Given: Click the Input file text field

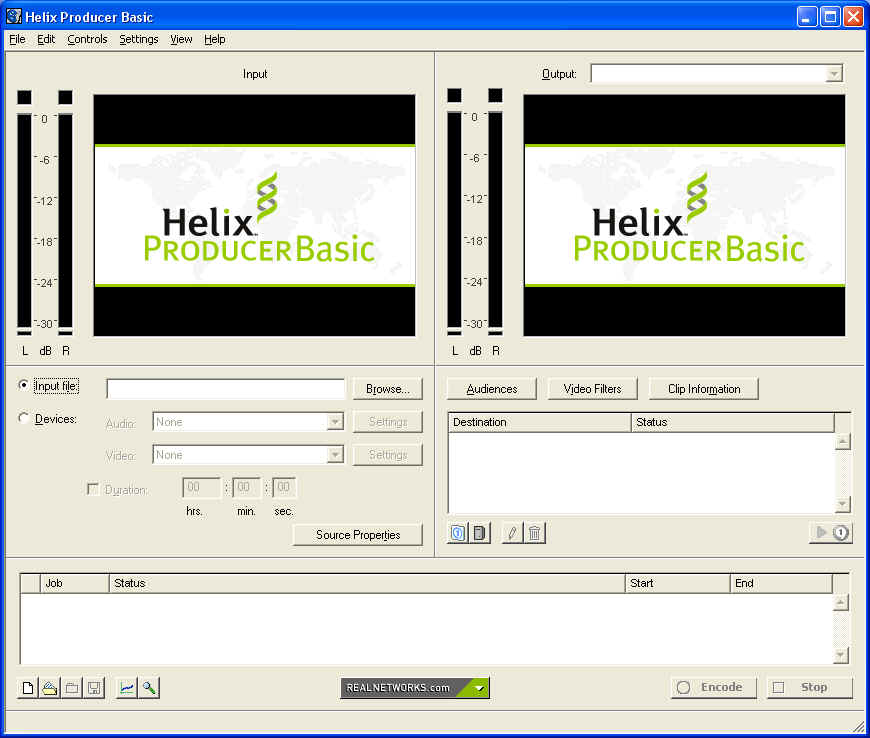Looking at the screenshot, I should point(225,389).
